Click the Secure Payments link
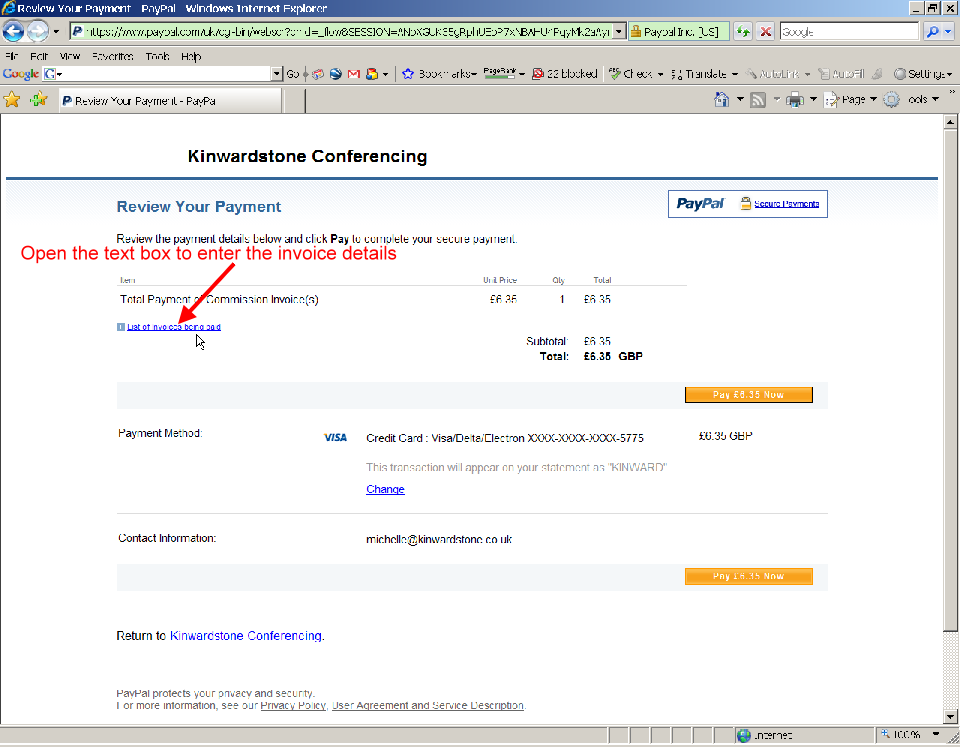This screenshot has width=960, height=747. point(786,204)
